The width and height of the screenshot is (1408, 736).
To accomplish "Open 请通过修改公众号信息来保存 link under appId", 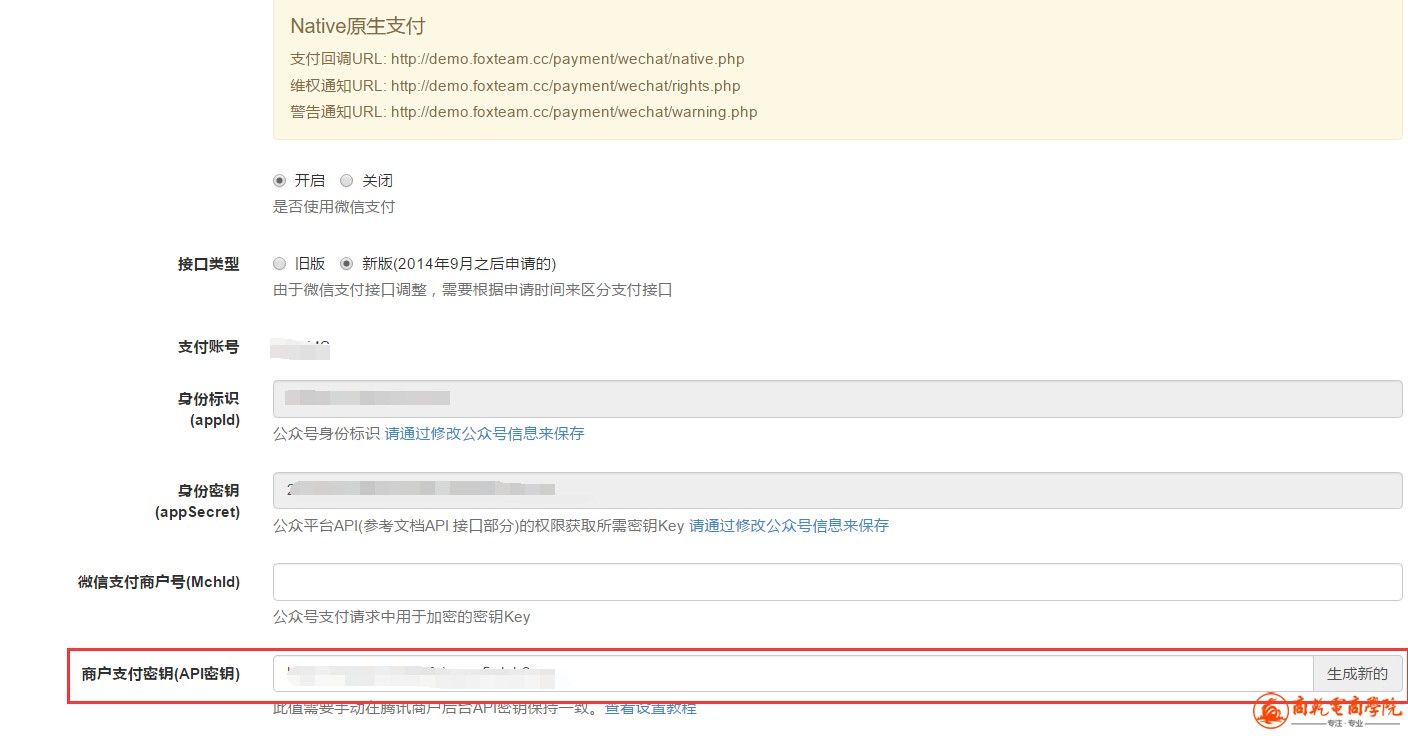I will coord(484,434).
